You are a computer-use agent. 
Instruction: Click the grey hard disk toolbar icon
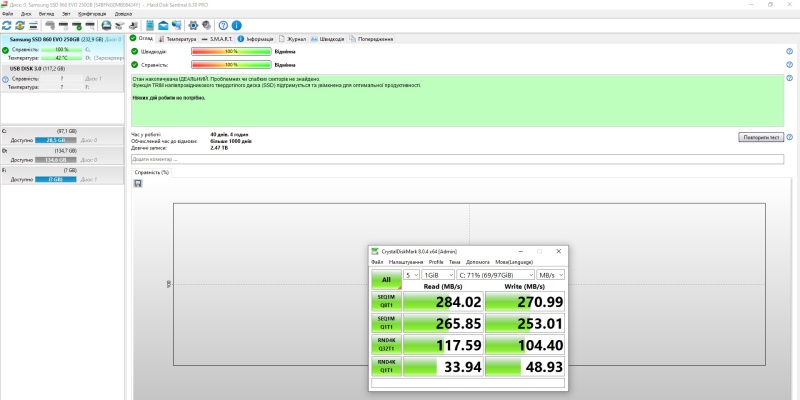[x=50, y=26]
